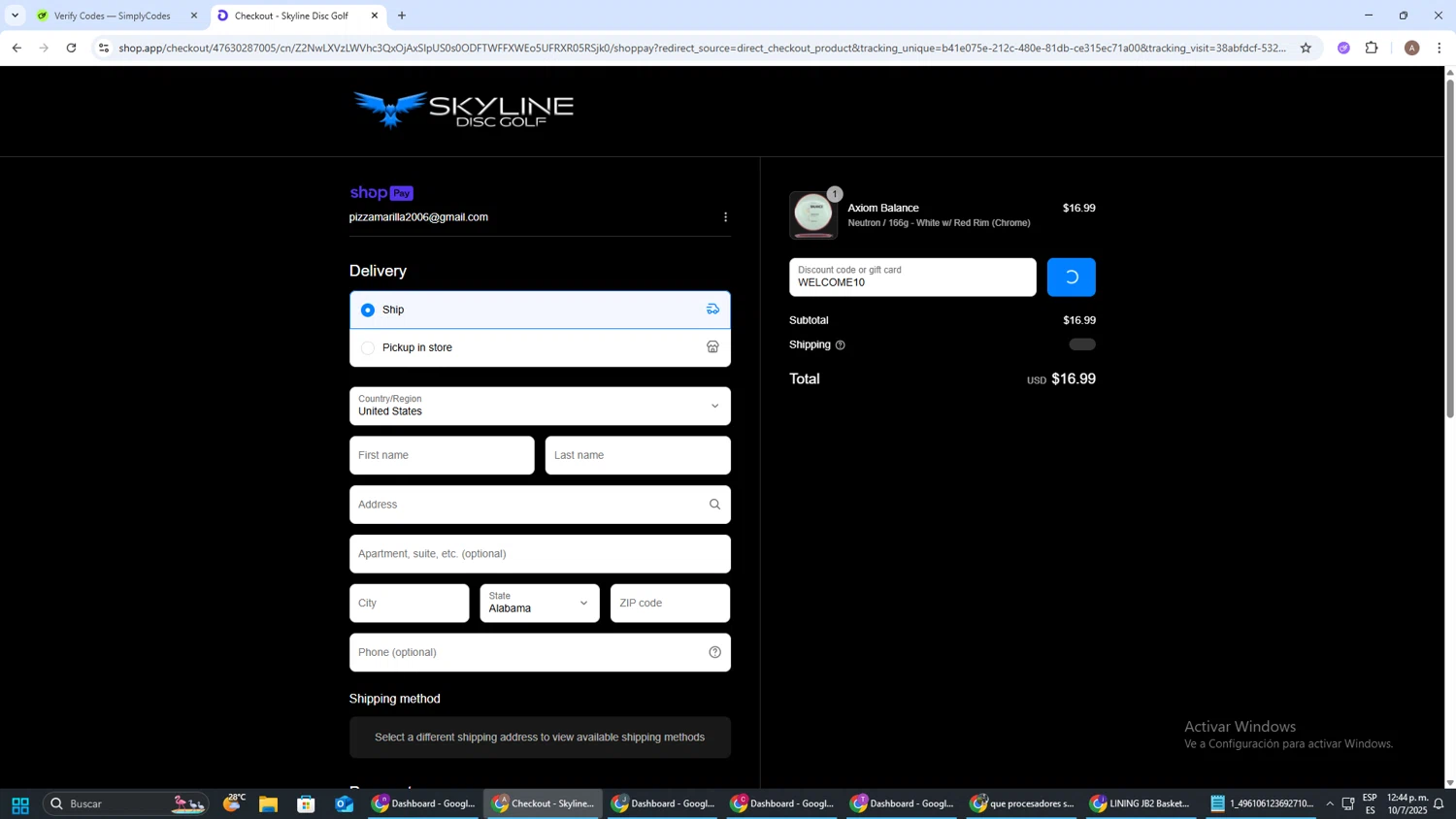Click the site information icon in address bar
Screen dimensions: 1456x819
(104, 48)
